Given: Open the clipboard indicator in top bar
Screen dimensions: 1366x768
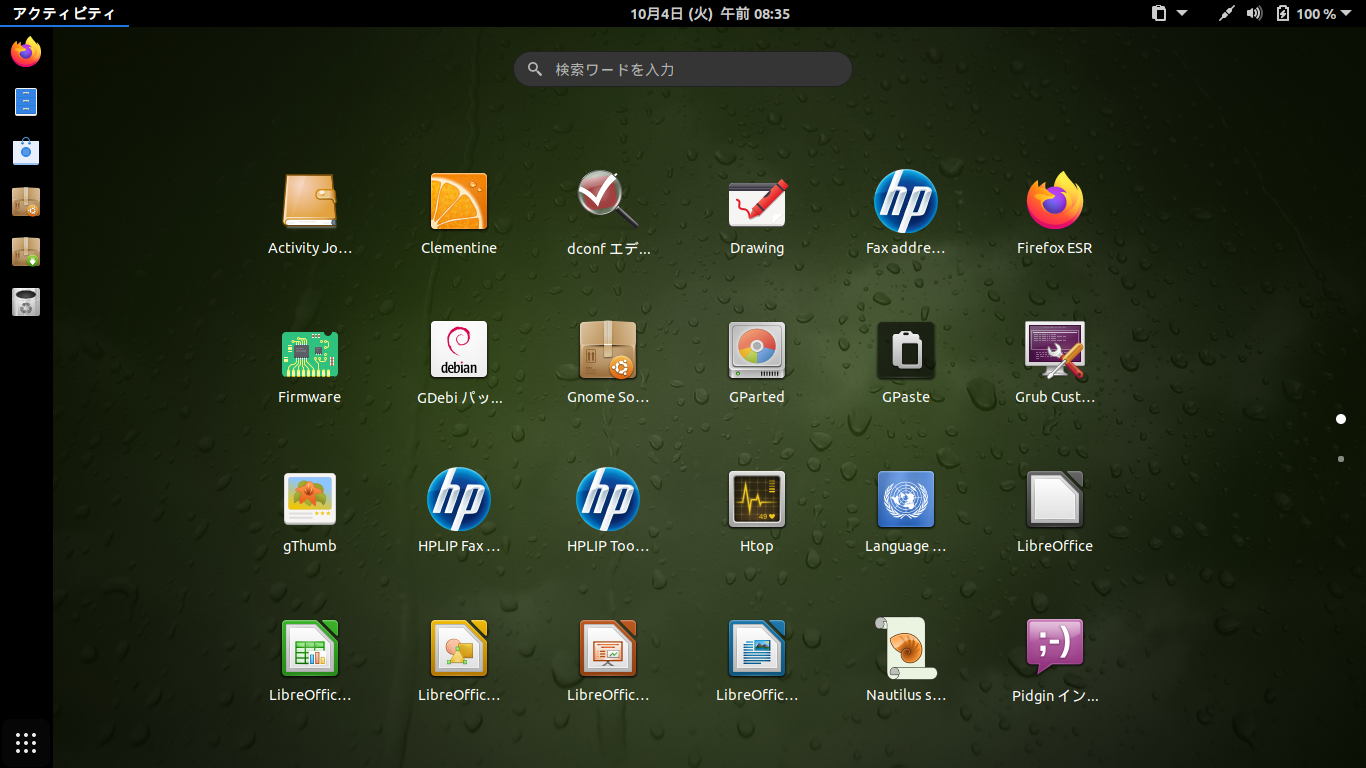Looking at the screenshot, I should [x=1159, y=13].
